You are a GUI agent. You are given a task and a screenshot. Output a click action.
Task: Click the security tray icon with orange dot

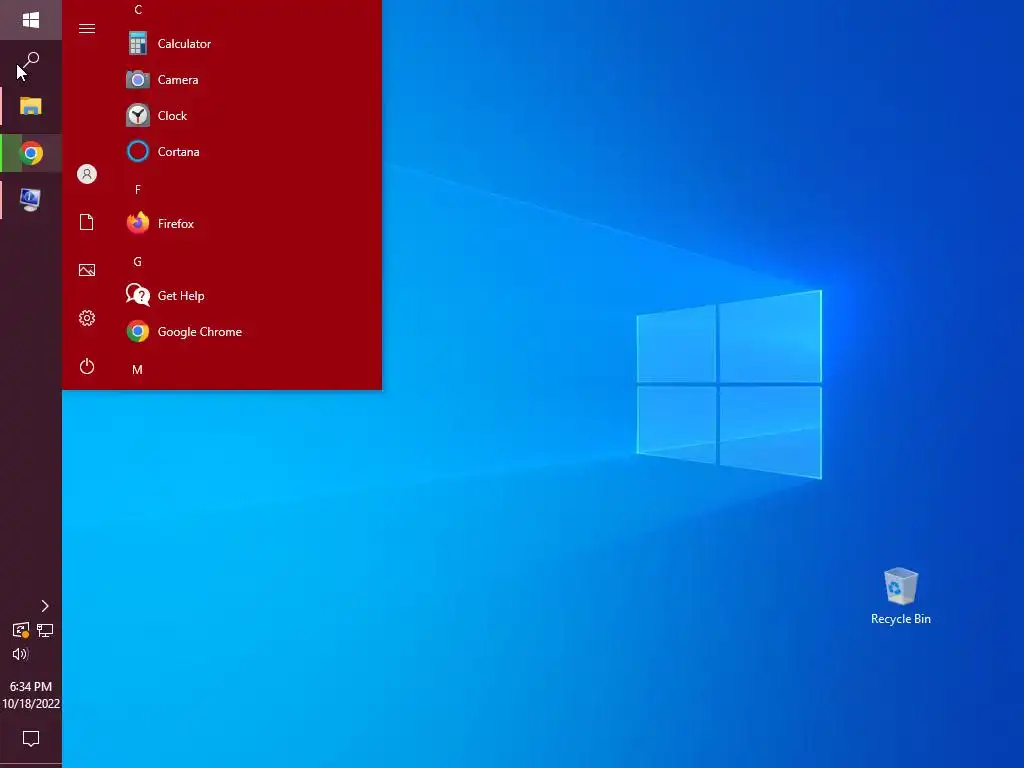pos(20,630)
